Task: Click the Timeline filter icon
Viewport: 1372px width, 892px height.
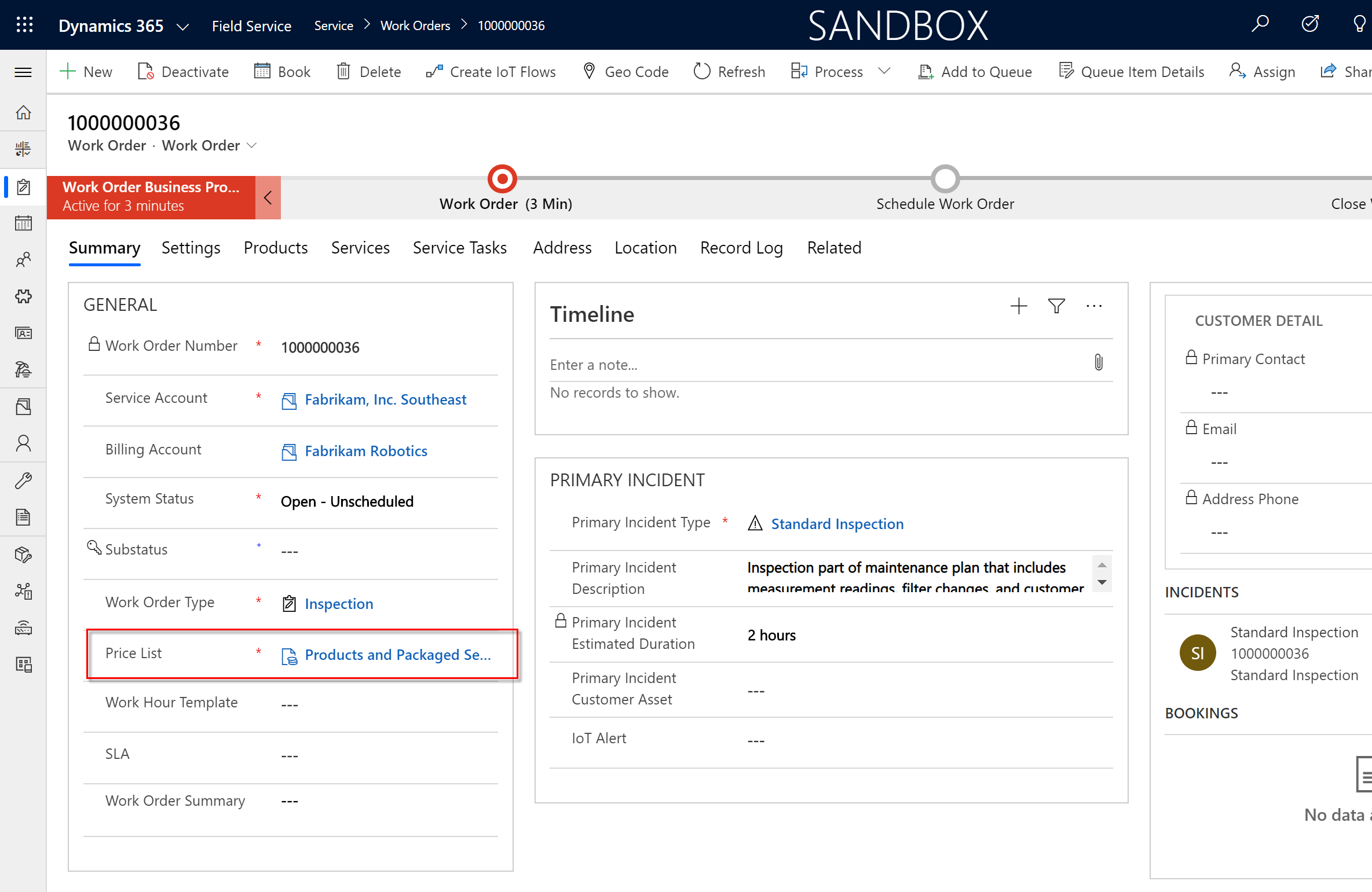Action: coord(1056,306)
